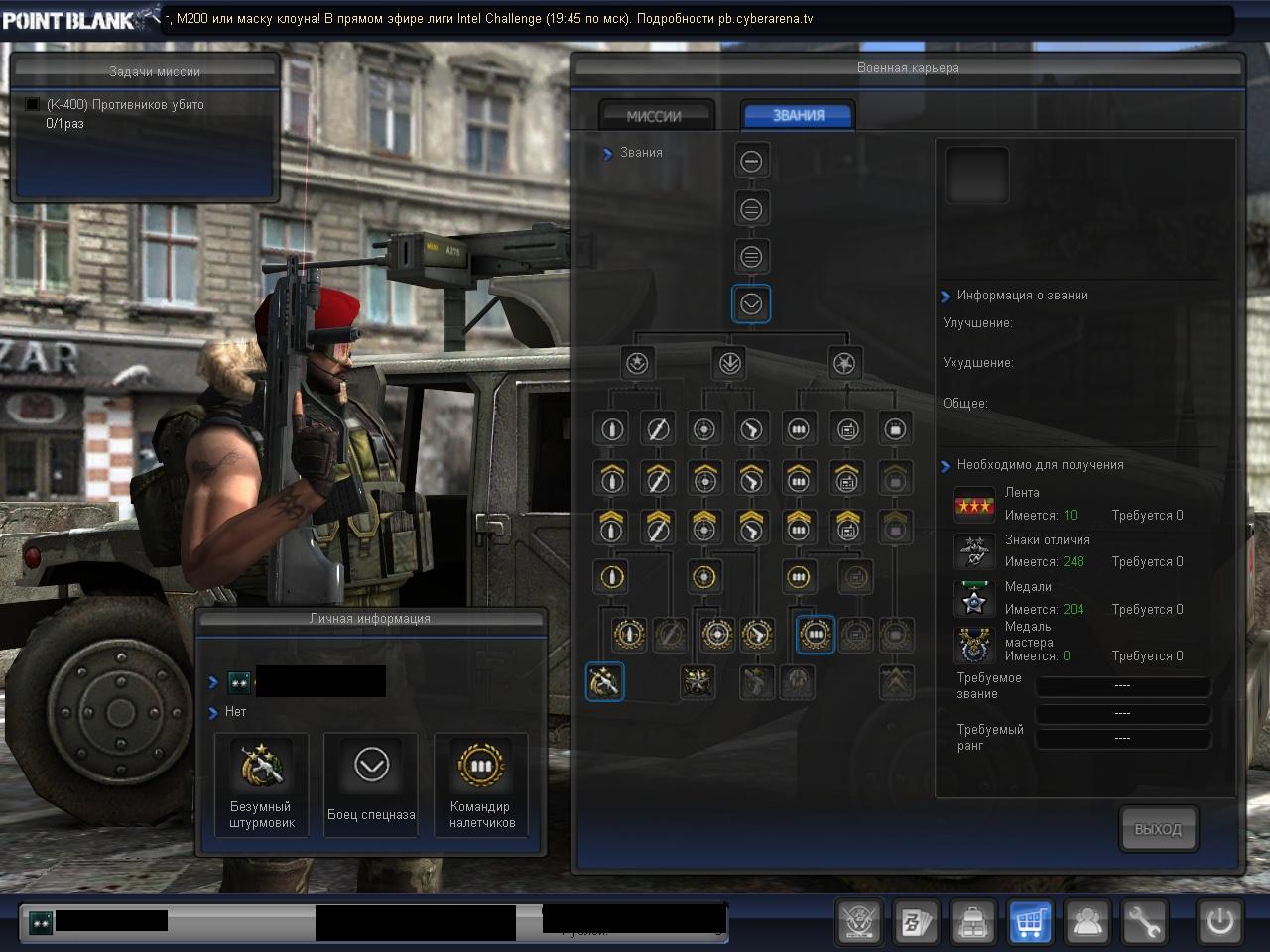Select the Боец спецназа title slot
The height and width of the screenshot is (952, 1270).
[371, 785]
